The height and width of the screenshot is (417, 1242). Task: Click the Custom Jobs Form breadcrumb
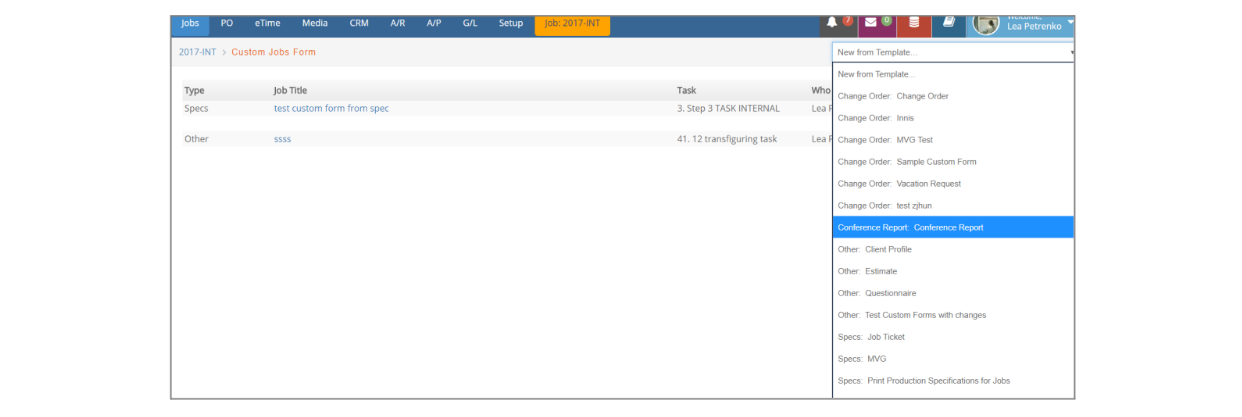click(x=273, y=52)
